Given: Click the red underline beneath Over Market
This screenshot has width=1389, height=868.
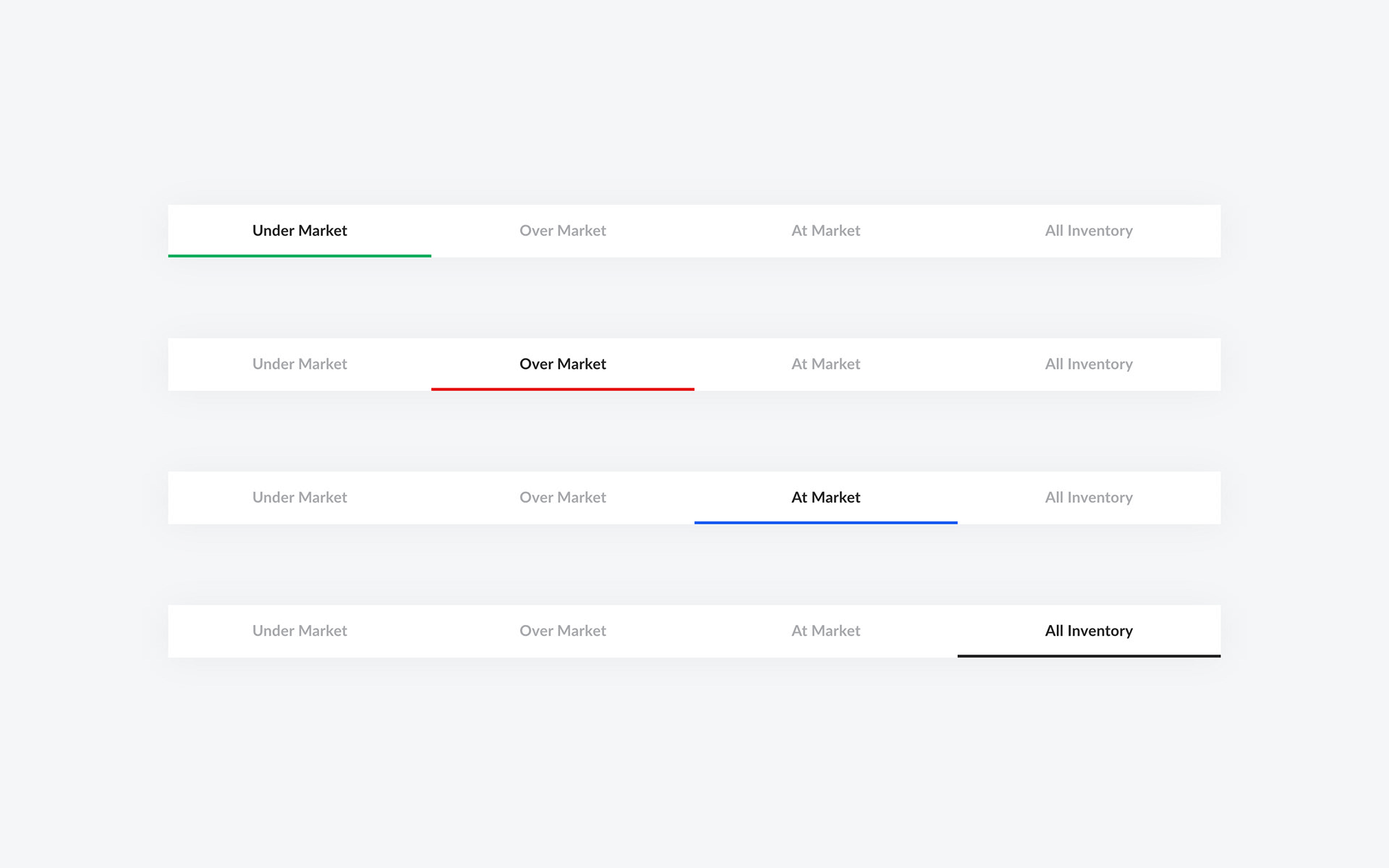Looking at the screenshot, I should [563, 389].
